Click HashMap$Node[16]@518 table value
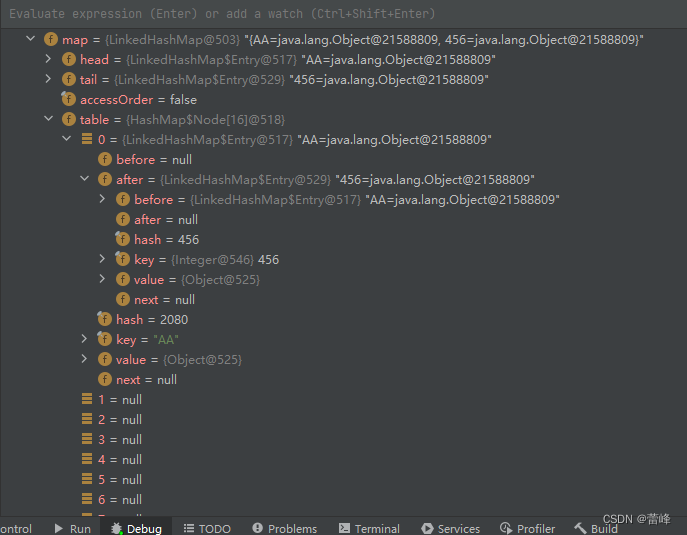 (x=205, y=120)
